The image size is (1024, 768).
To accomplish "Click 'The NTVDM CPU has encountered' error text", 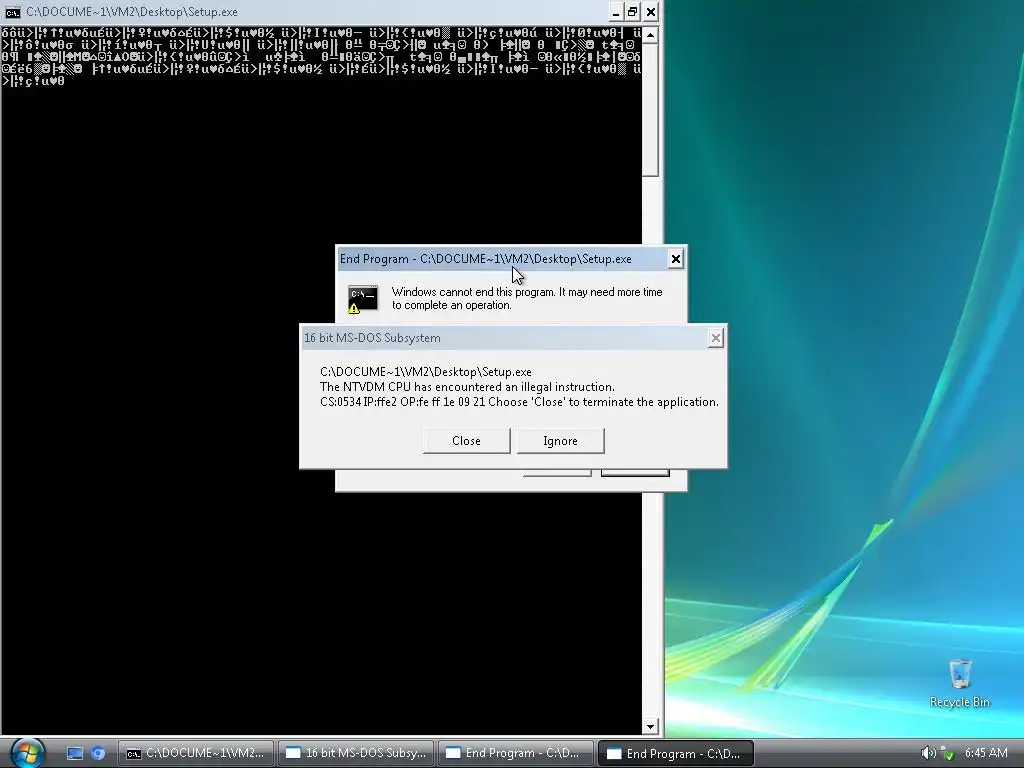I will tap(467, 387).
